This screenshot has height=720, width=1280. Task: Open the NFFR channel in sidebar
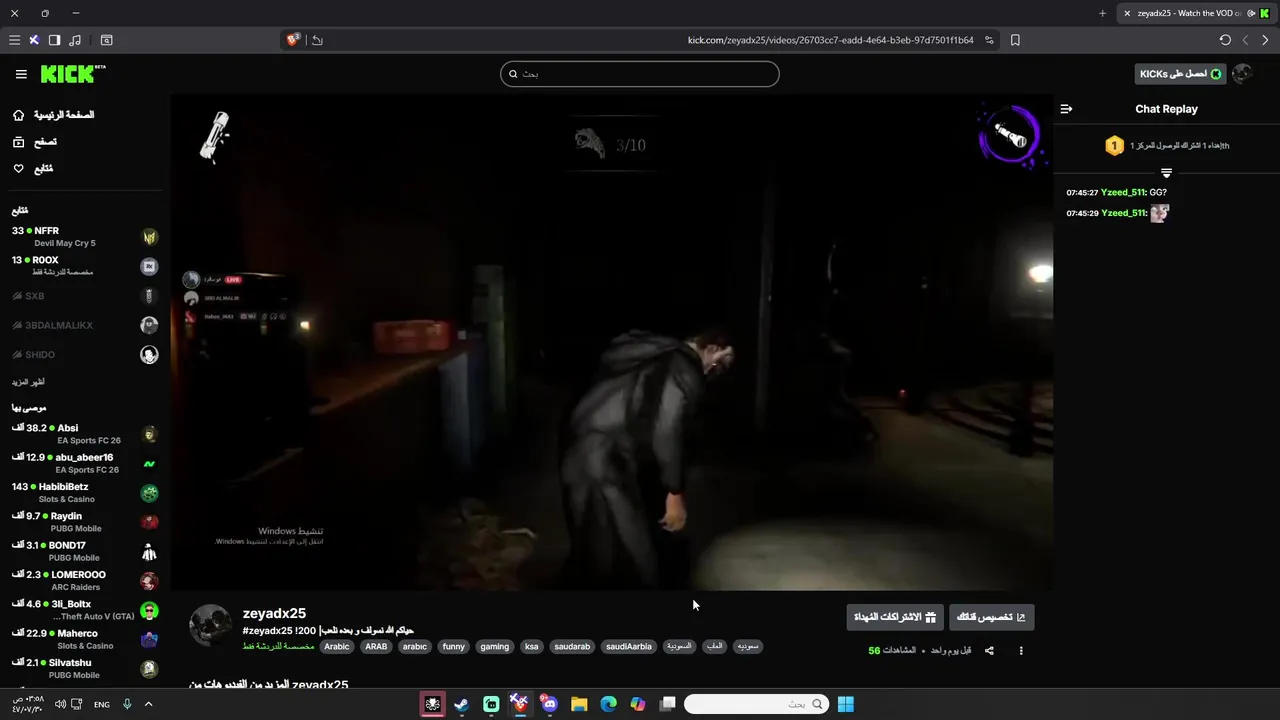coord(85,237)
